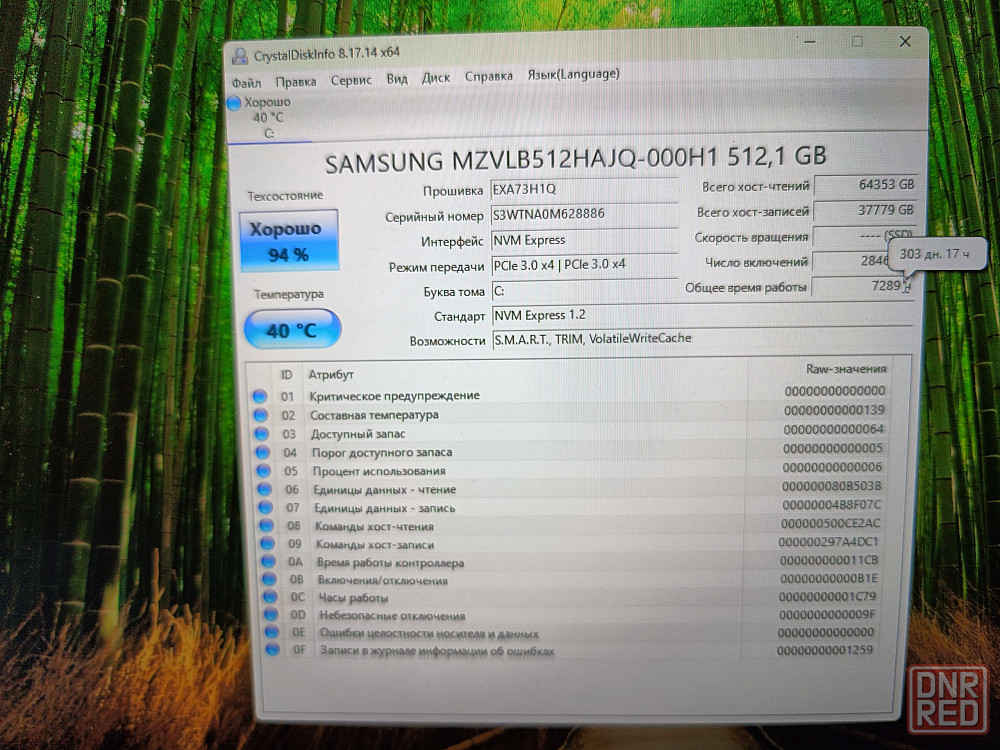The width and height of the screenshot is (1000, 750).
Task: Click the blue status icon for attribute 0F
Action: coord(272,651)
